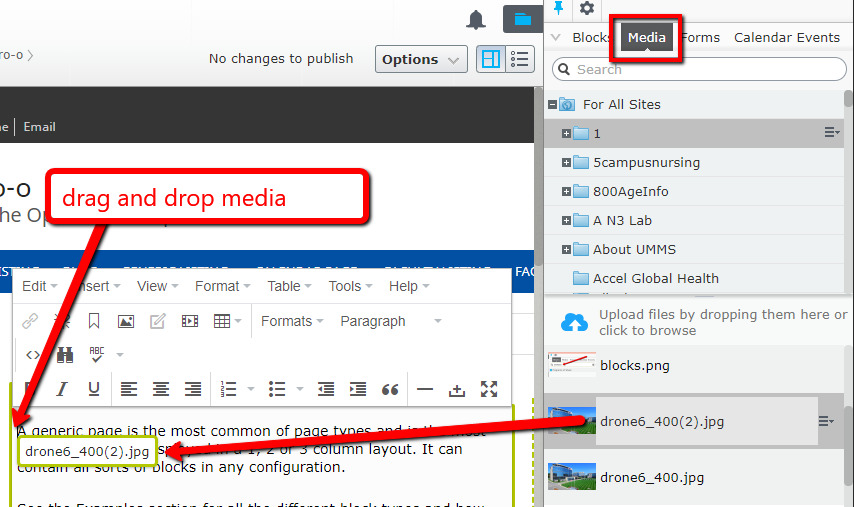Open the find and replace binoculars tool
854x507 pixels.
[65, 354]
